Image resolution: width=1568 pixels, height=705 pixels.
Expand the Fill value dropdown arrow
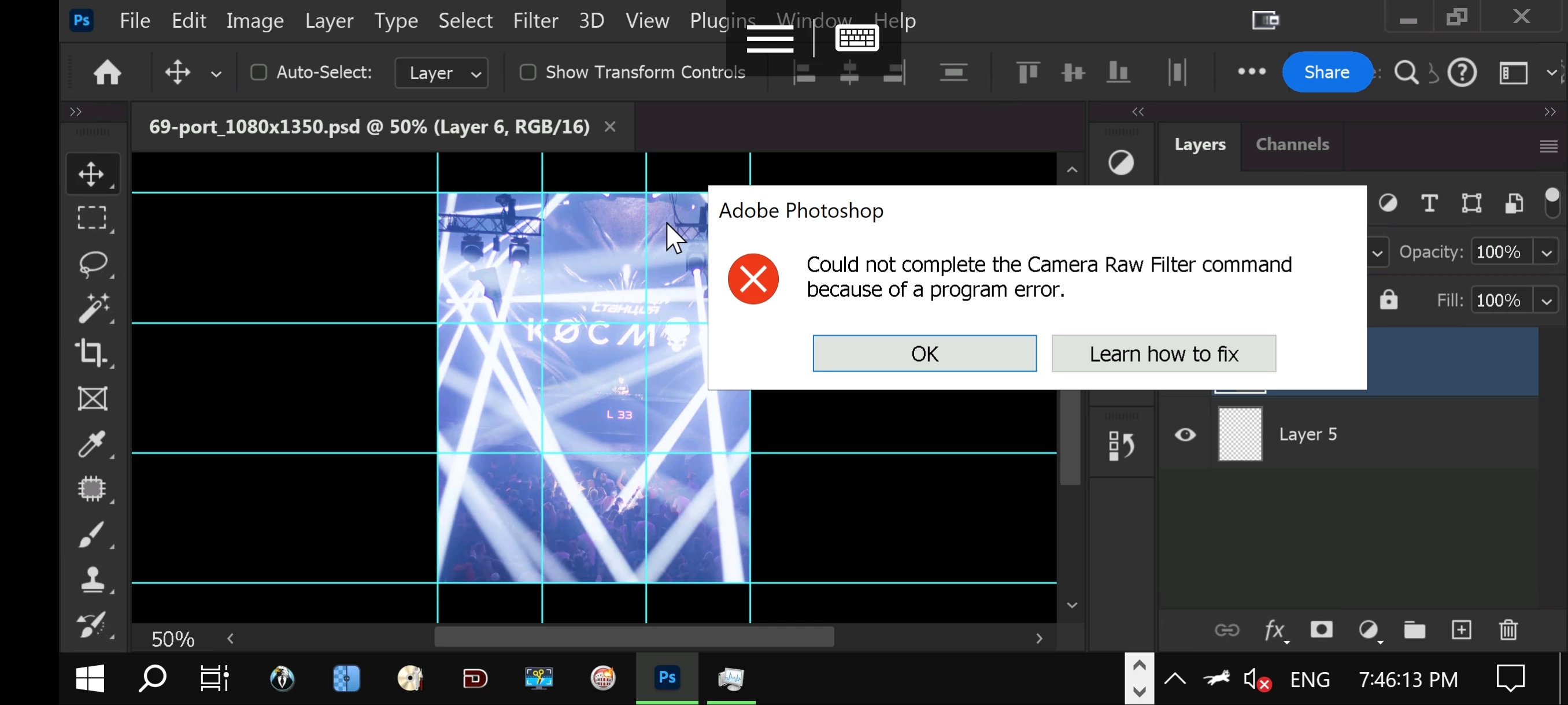pyautogui.click(x=1546, y=300)
